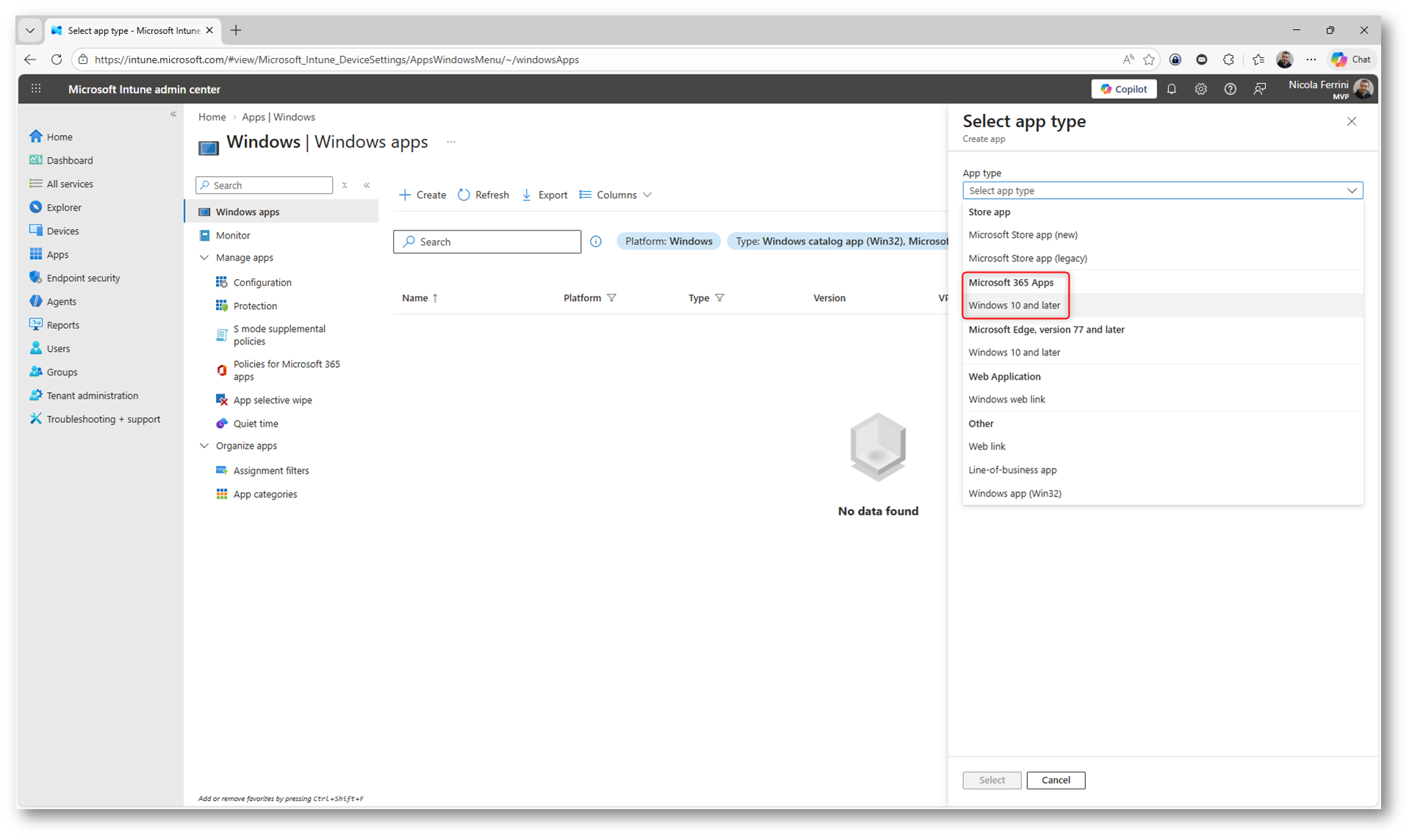The width and height of the screenshot is (1412, 840).
Task: Open Endpoint security in the sidebar
Action: click(x=83, y=278)
